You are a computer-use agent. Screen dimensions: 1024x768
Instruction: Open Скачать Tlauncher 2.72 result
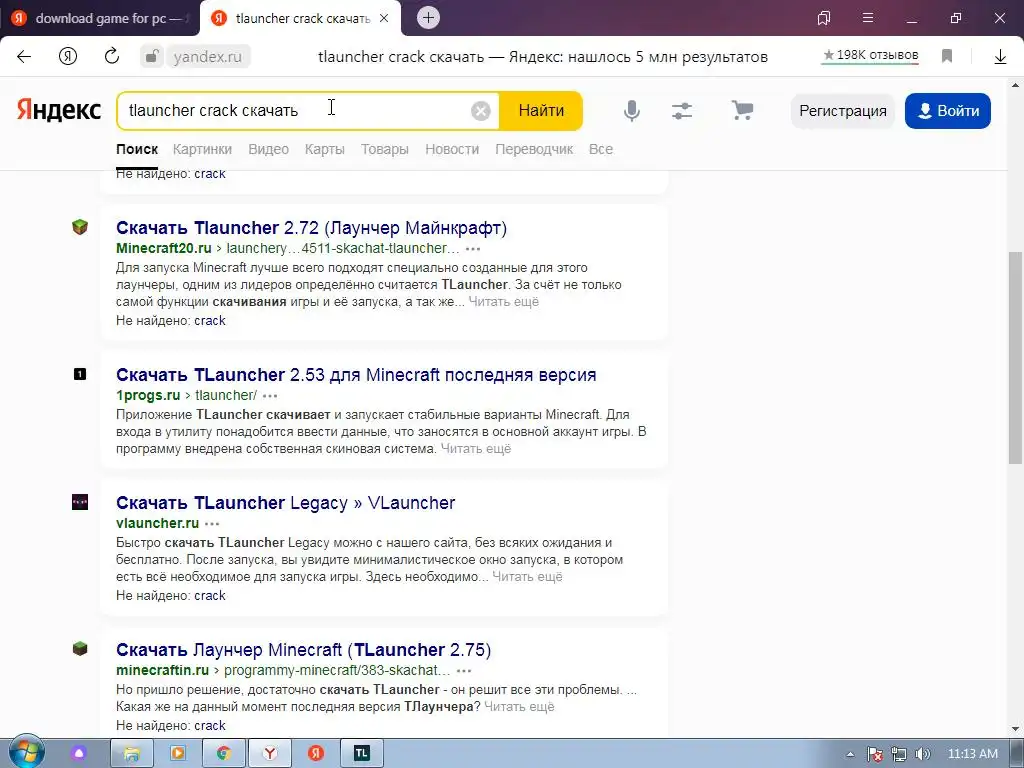(312, 228)
